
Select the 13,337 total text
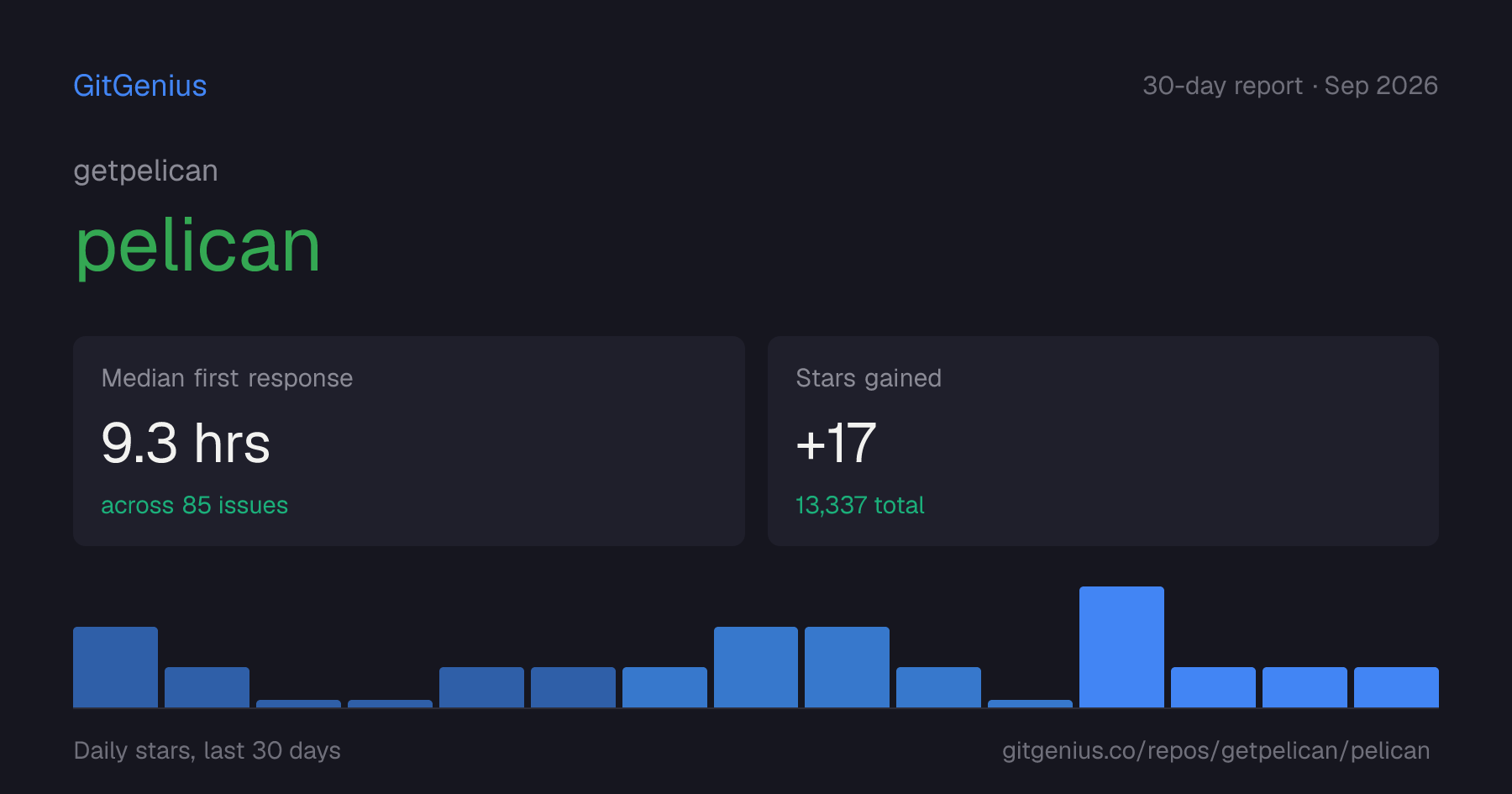coord(859,505)
